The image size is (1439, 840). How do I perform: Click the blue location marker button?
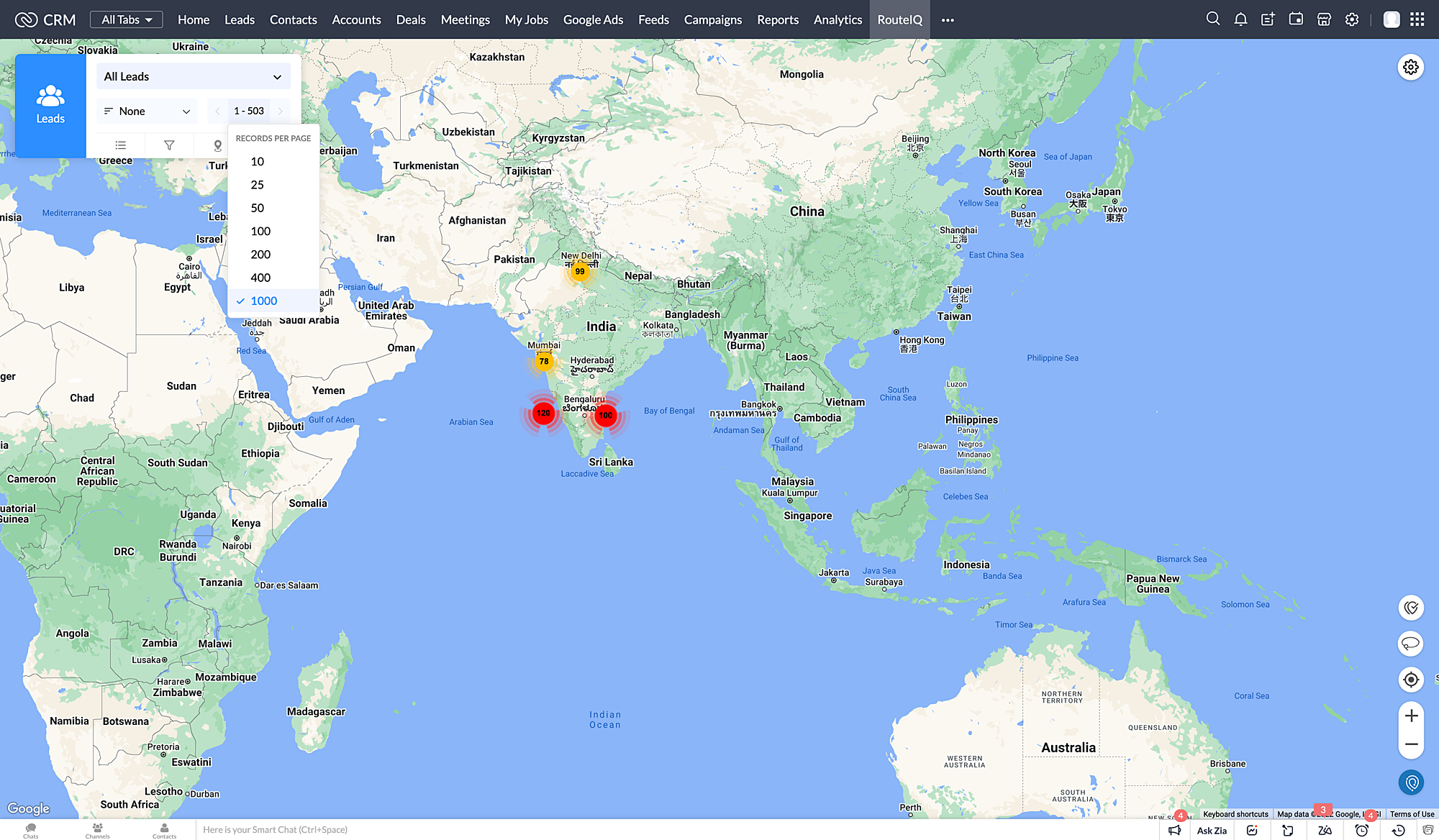tap(1411, 782)
